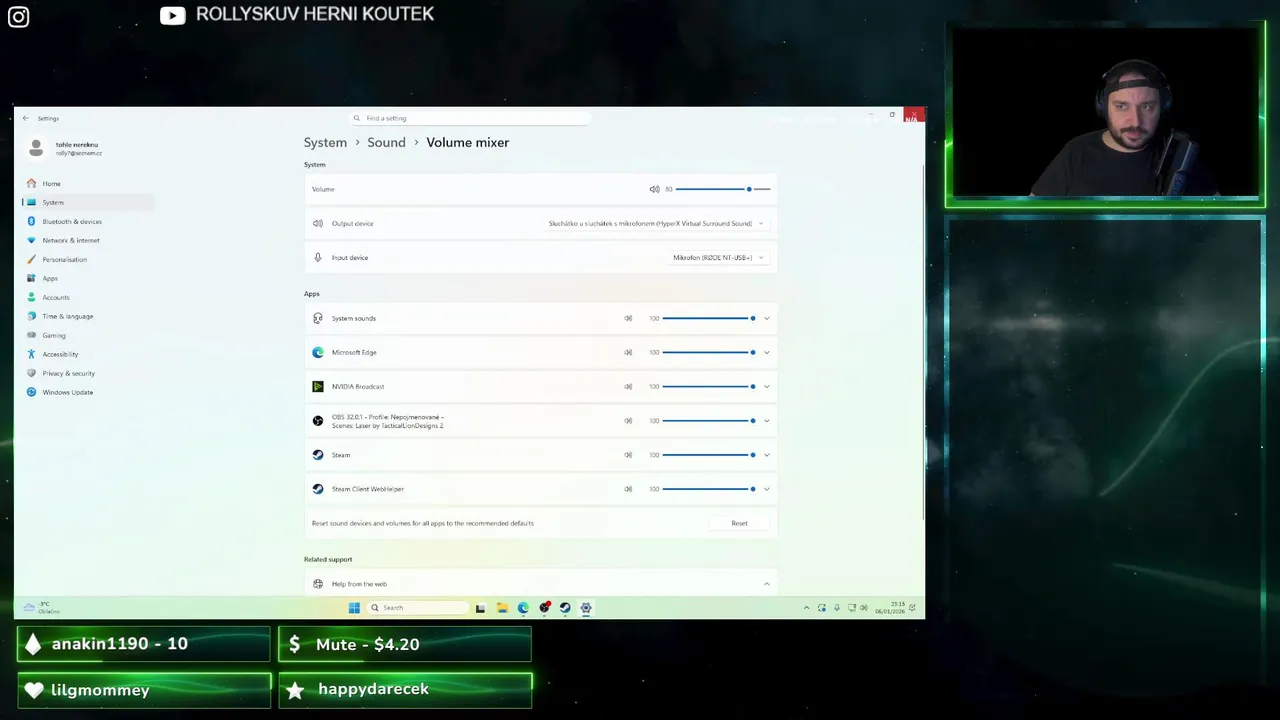1280x720 pixels.
Task: Click the microphone icon in the system tray
Action: click(x=837, y=608)
